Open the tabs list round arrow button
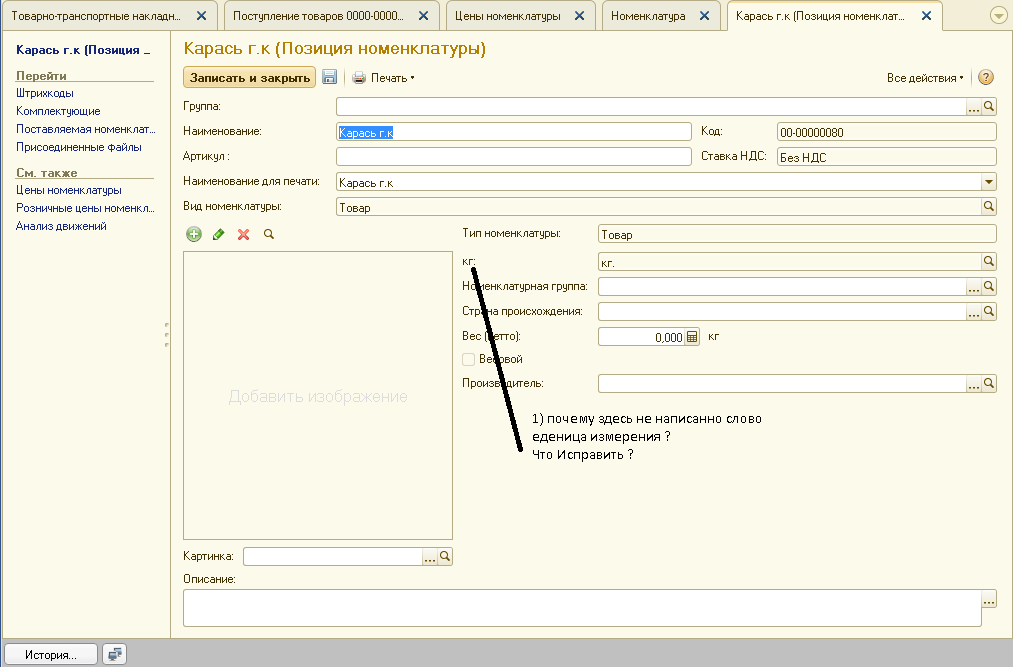 tap(998, 16)
